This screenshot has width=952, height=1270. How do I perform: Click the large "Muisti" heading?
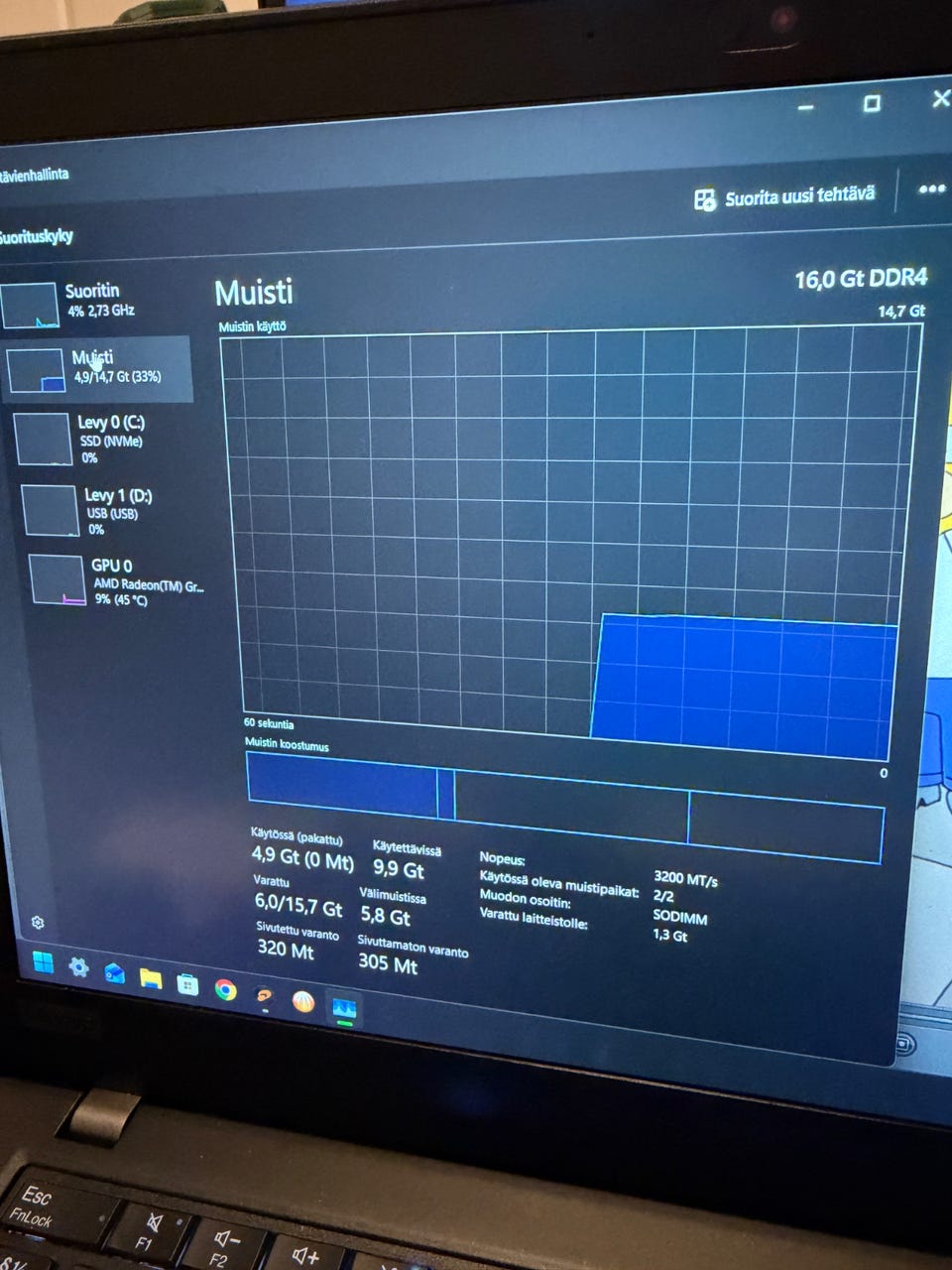pyautogui.click(x=254, y=292)
